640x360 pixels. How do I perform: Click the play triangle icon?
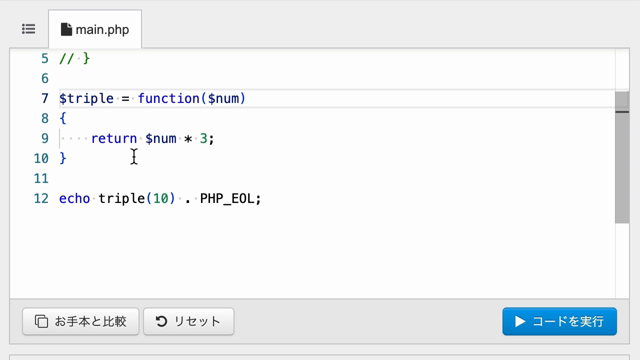(x=520, y=322)
